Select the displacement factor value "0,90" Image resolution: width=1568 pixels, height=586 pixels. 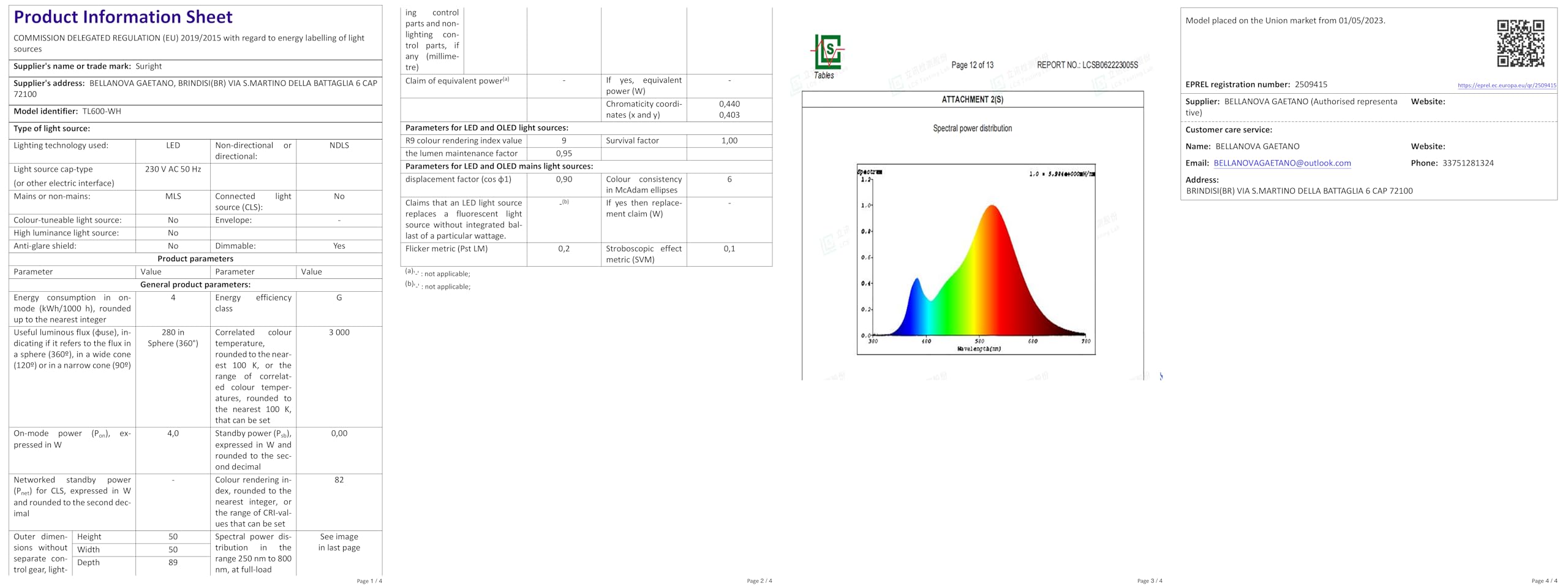tap(563, 180)
